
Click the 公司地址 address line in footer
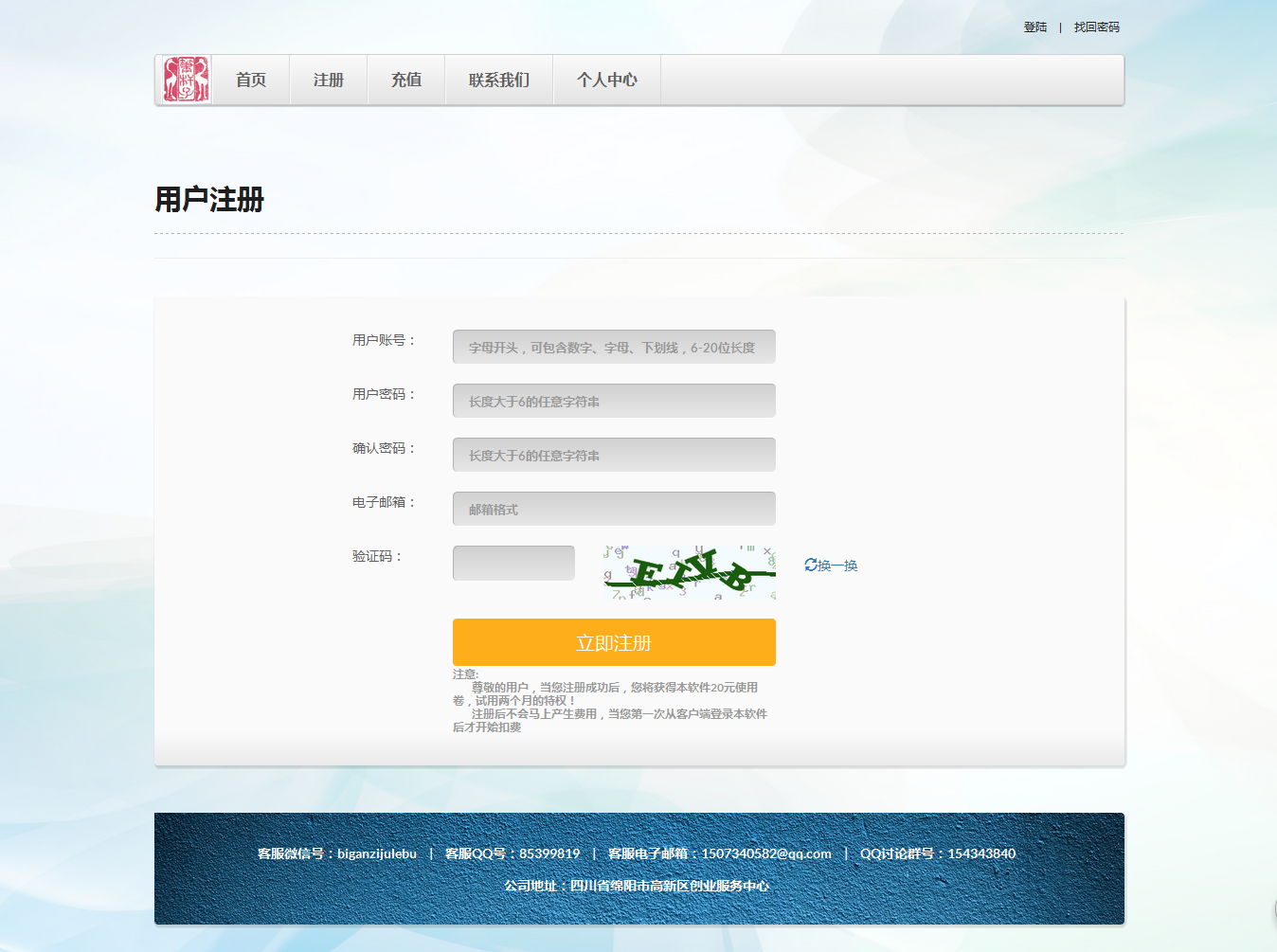(637, 886)
